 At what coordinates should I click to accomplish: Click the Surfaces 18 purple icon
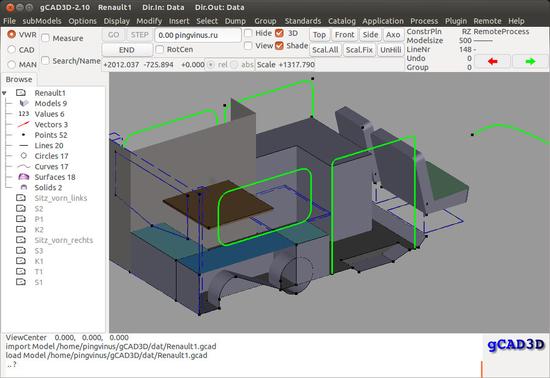[24, 177]
